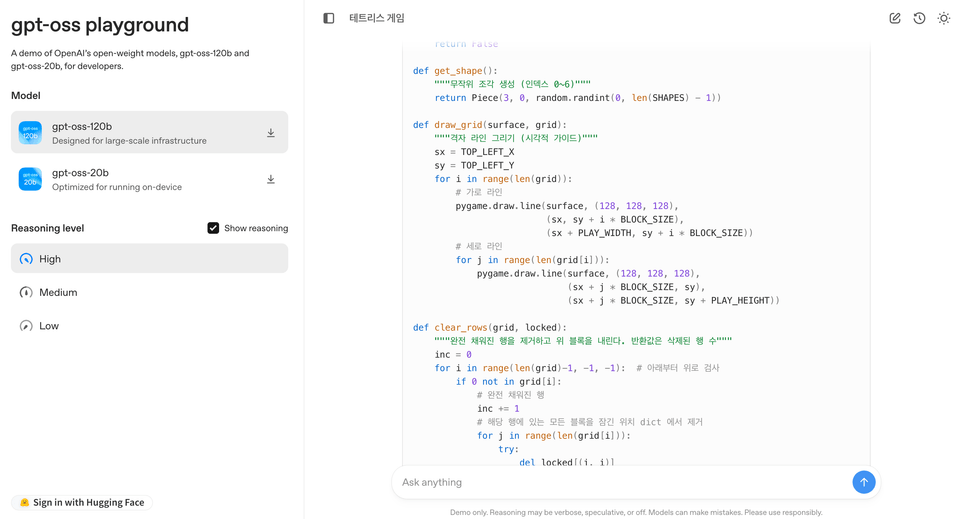Set reasoning level to Medium
The image size is (960, 519).
[149, 293]
